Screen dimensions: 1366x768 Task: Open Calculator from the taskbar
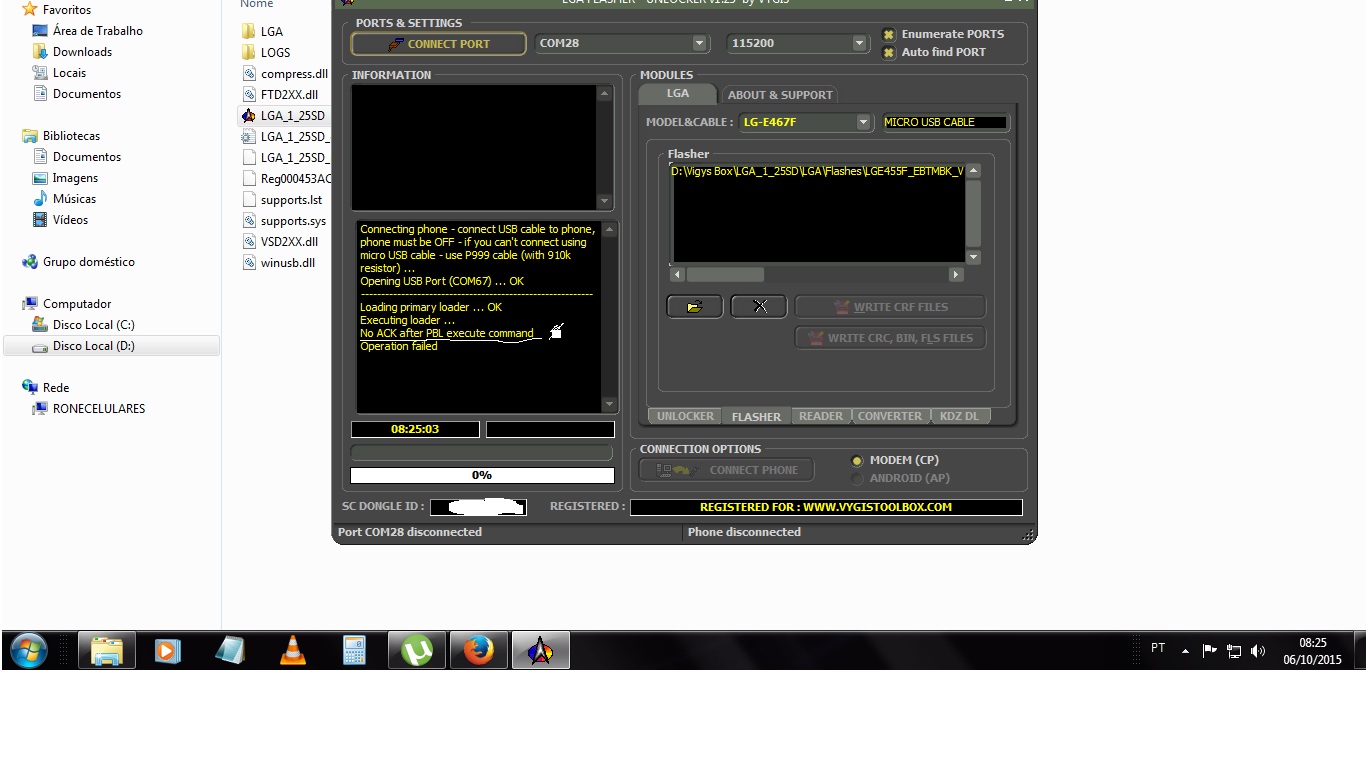[354, 651]
